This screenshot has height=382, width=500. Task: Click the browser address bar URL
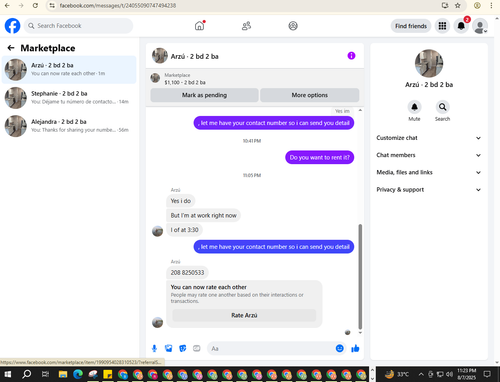(118, 5)
